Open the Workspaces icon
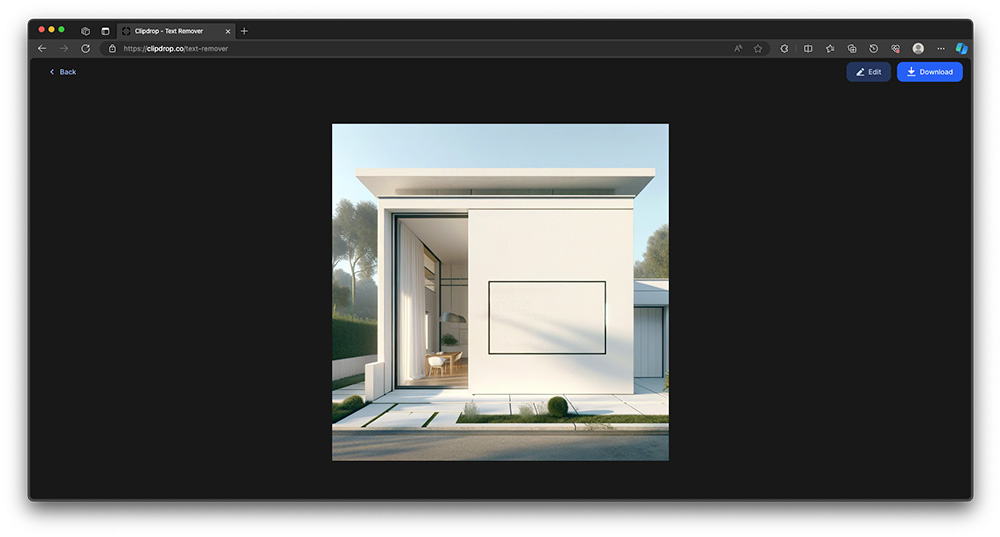 tap(85, 31)
